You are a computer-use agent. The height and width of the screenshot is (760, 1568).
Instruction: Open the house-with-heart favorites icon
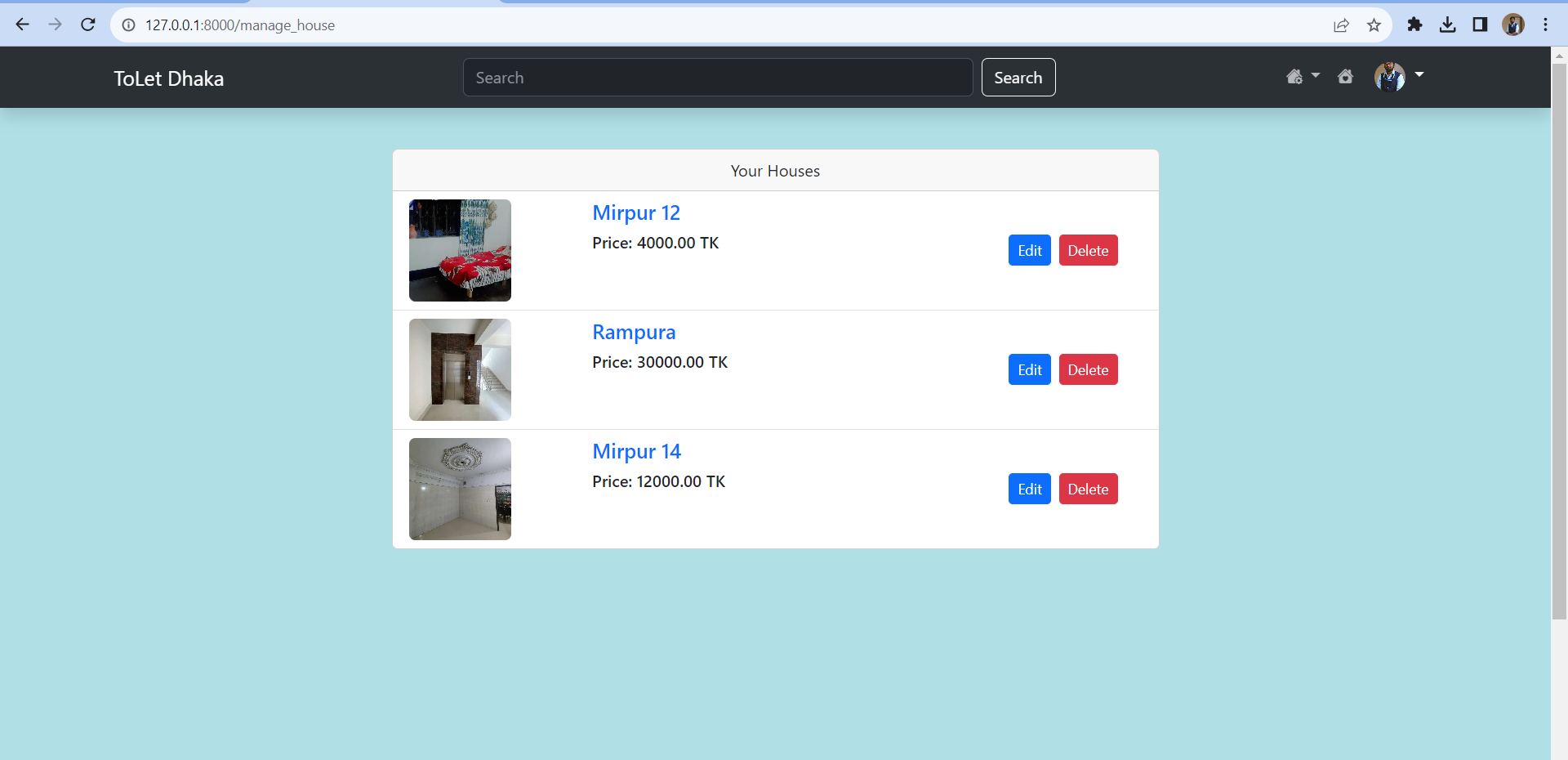[x=1345, y=76]
